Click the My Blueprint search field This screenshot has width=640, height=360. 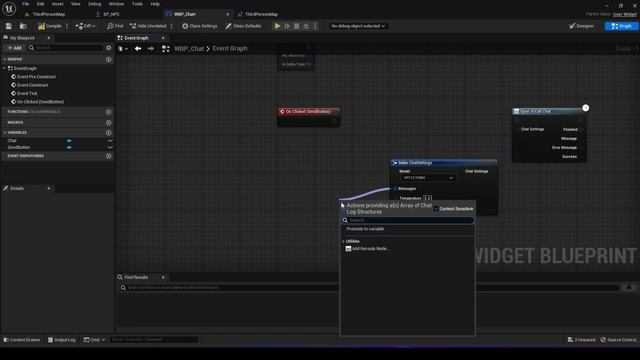point(65,48)
